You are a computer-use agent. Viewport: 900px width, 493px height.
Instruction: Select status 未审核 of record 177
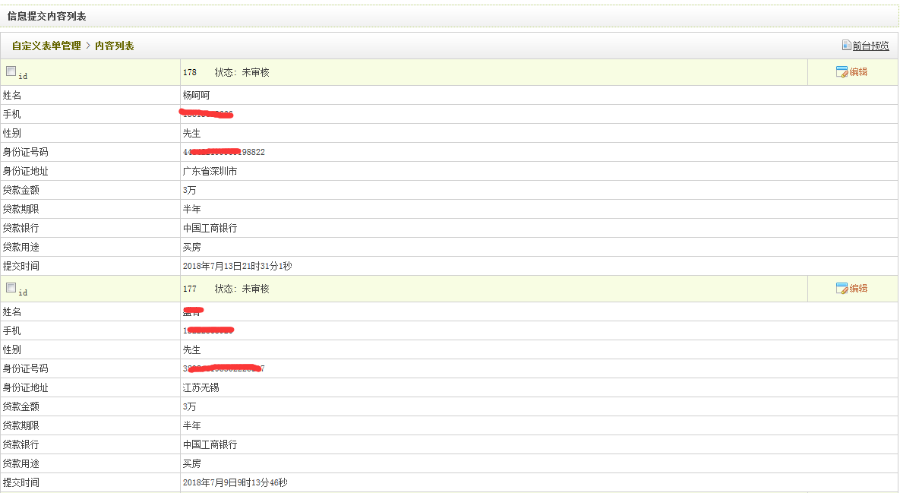[x=255, y=289]
